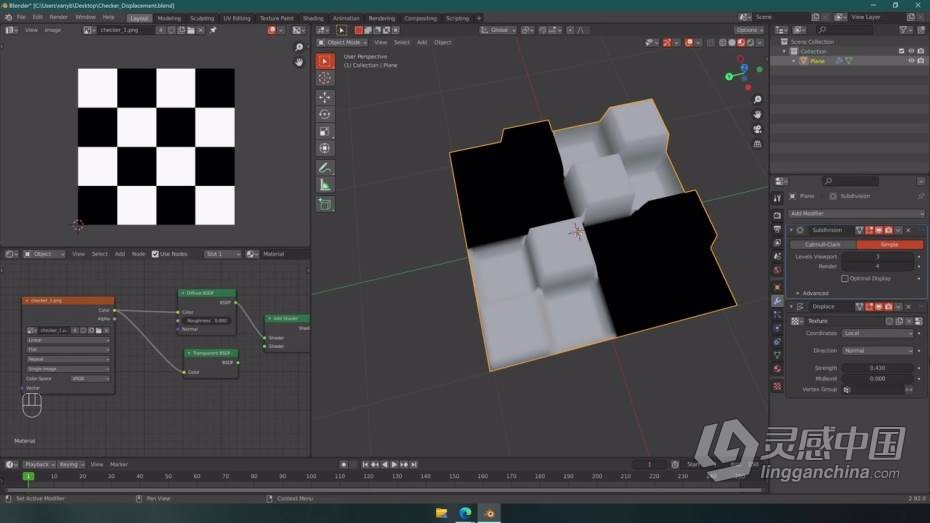Select the Transform tool
Image resolution: width=930 pixels, height=523 pixels.
tap(325, 148)
